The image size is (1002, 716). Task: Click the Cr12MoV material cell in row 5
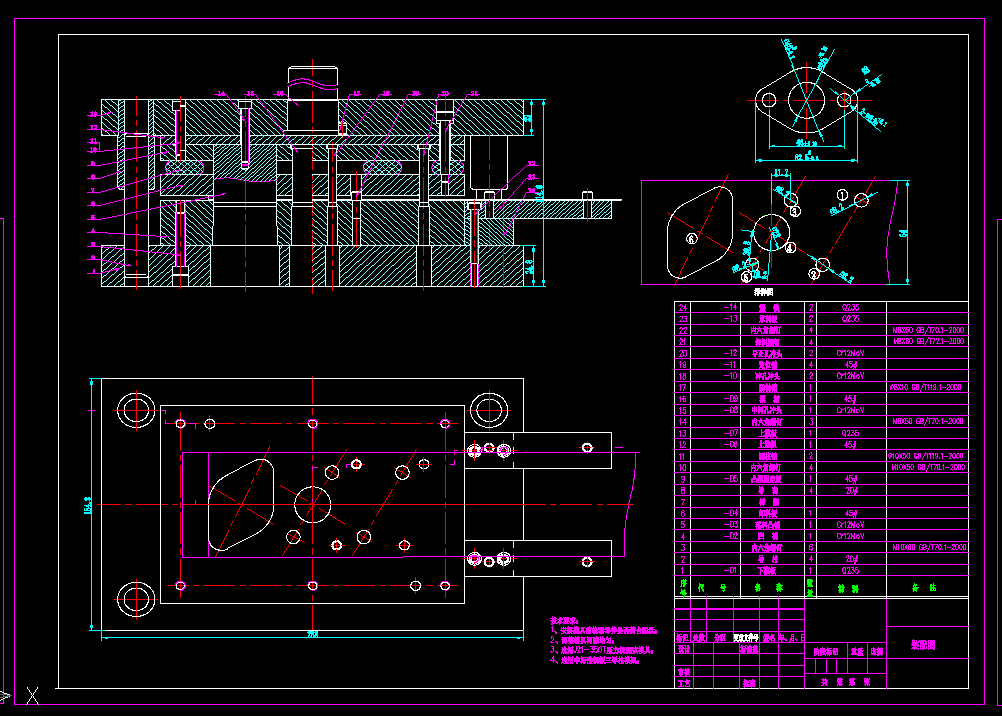click(x=850, y=524)
